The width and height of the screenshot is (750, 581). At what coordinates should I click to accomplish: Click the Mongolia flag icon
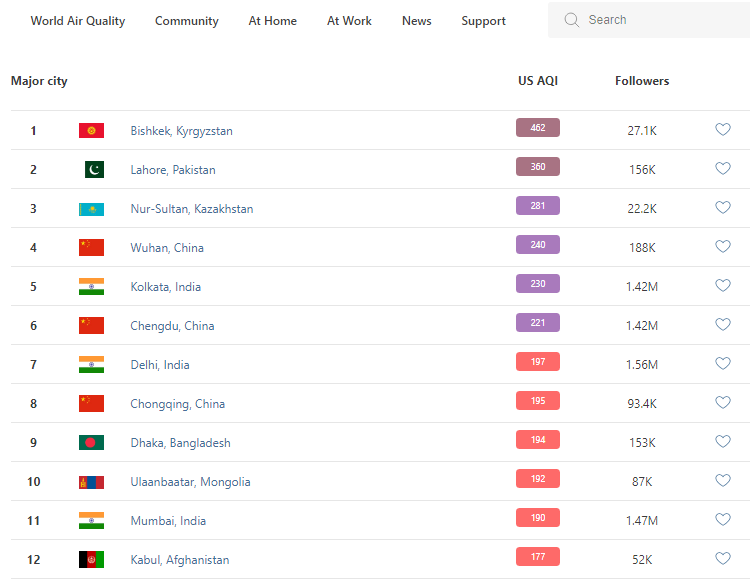91,482
